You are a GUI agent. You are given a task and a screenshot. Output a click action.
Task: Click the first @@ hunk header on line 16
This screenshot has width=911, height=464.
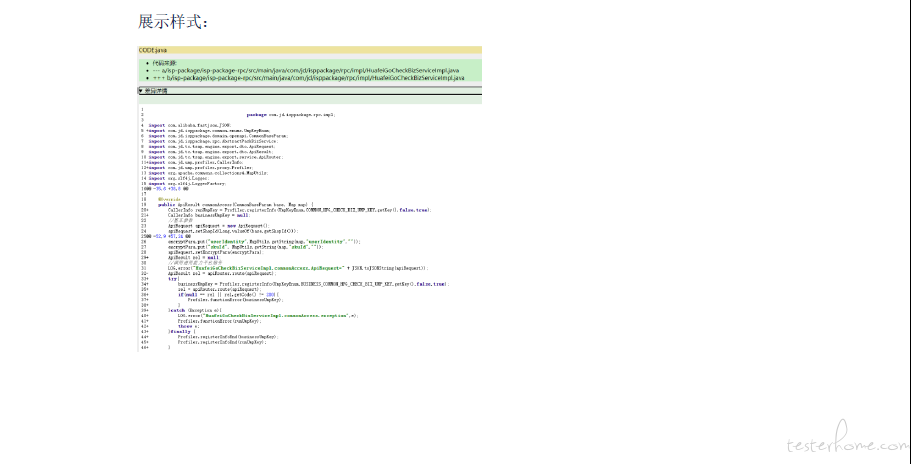click(166, 189)
